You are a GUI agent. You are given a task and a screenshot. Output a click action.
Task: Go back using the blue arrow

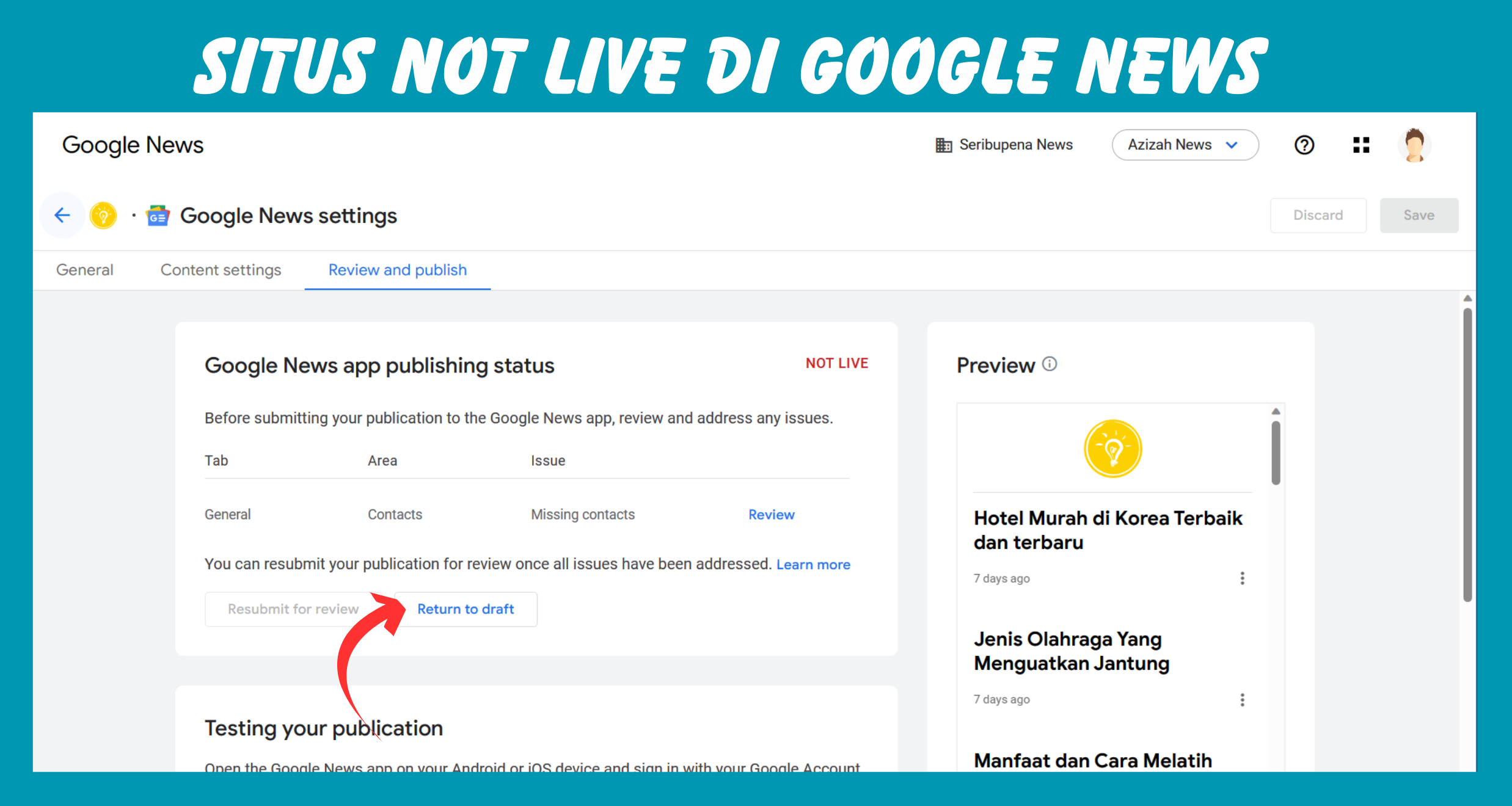[x=62, y=215]
